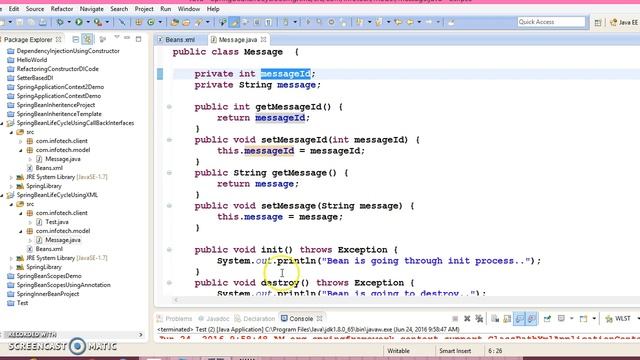
Task: Toggle Mark Occurrences in the toolbar
Action: tap(234, 22)
